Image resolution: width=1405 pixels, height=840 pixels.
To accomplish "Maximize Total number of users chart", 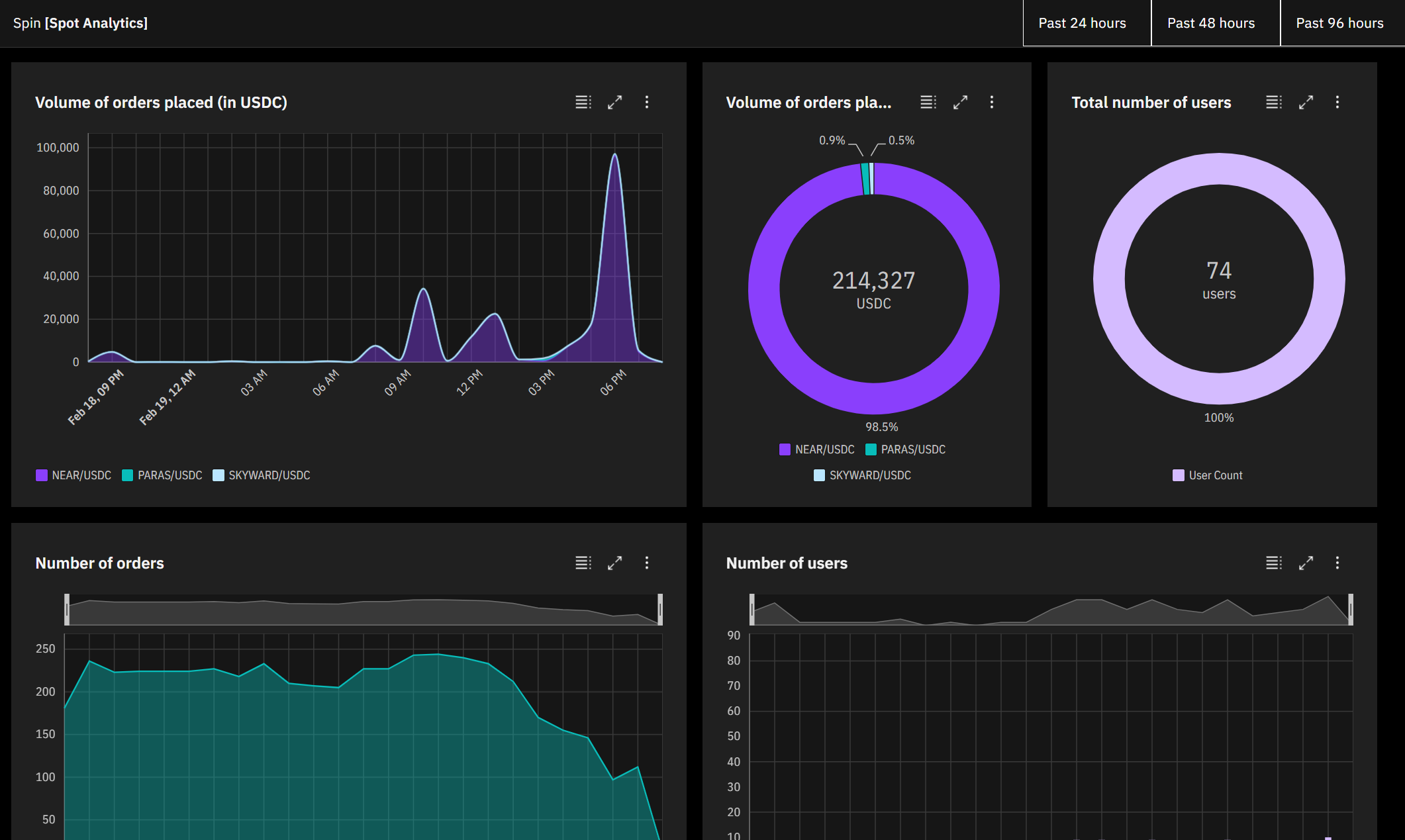I will [x=1306, y=102].
